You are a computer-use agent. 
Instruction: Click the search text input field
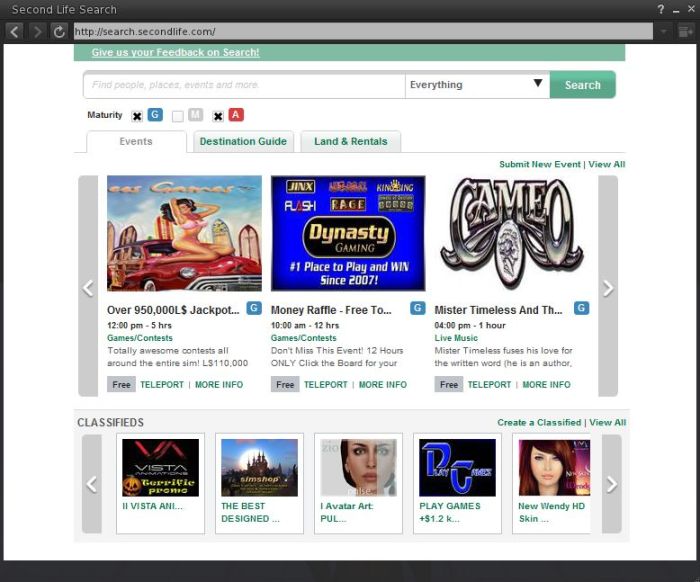point(244,85)
